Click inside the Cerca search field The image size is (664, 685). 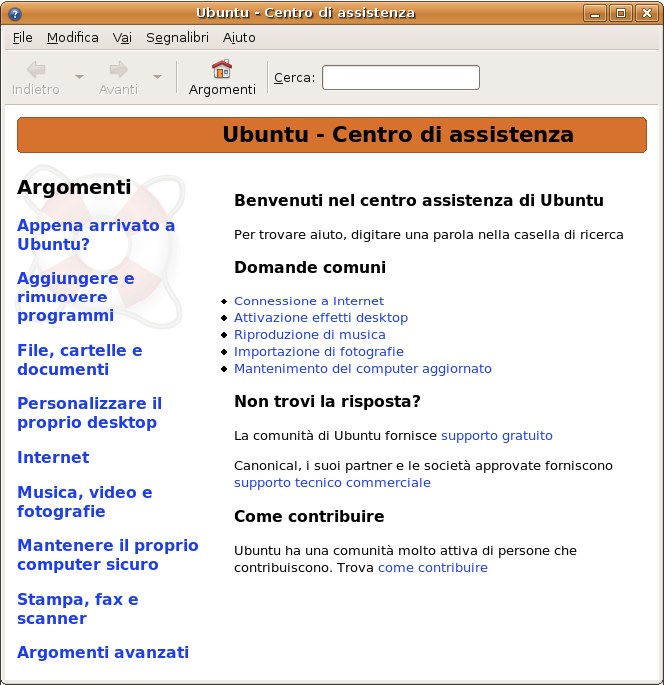pyautogui.click(x=400, y=77)
